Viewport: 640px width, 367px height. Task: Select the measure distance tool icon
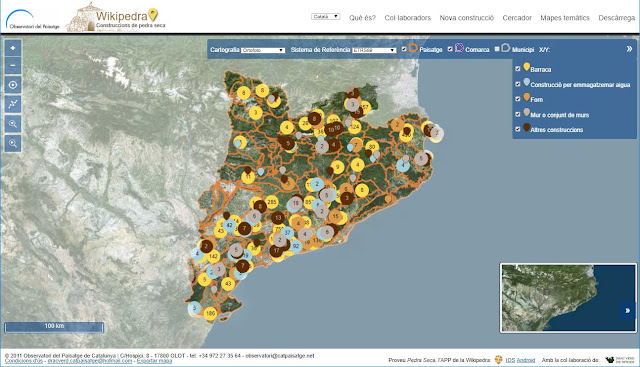pos(13,104)
